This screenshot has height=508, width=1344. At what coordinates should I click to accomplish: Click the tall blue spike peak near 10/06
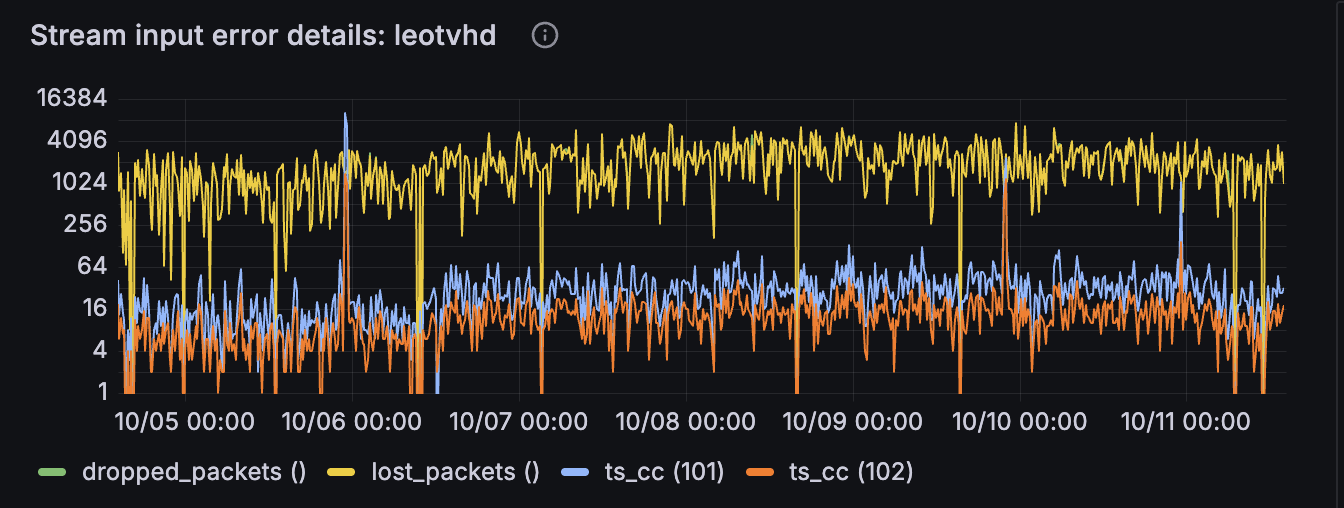pyautogui.click(x=345, y=115)
